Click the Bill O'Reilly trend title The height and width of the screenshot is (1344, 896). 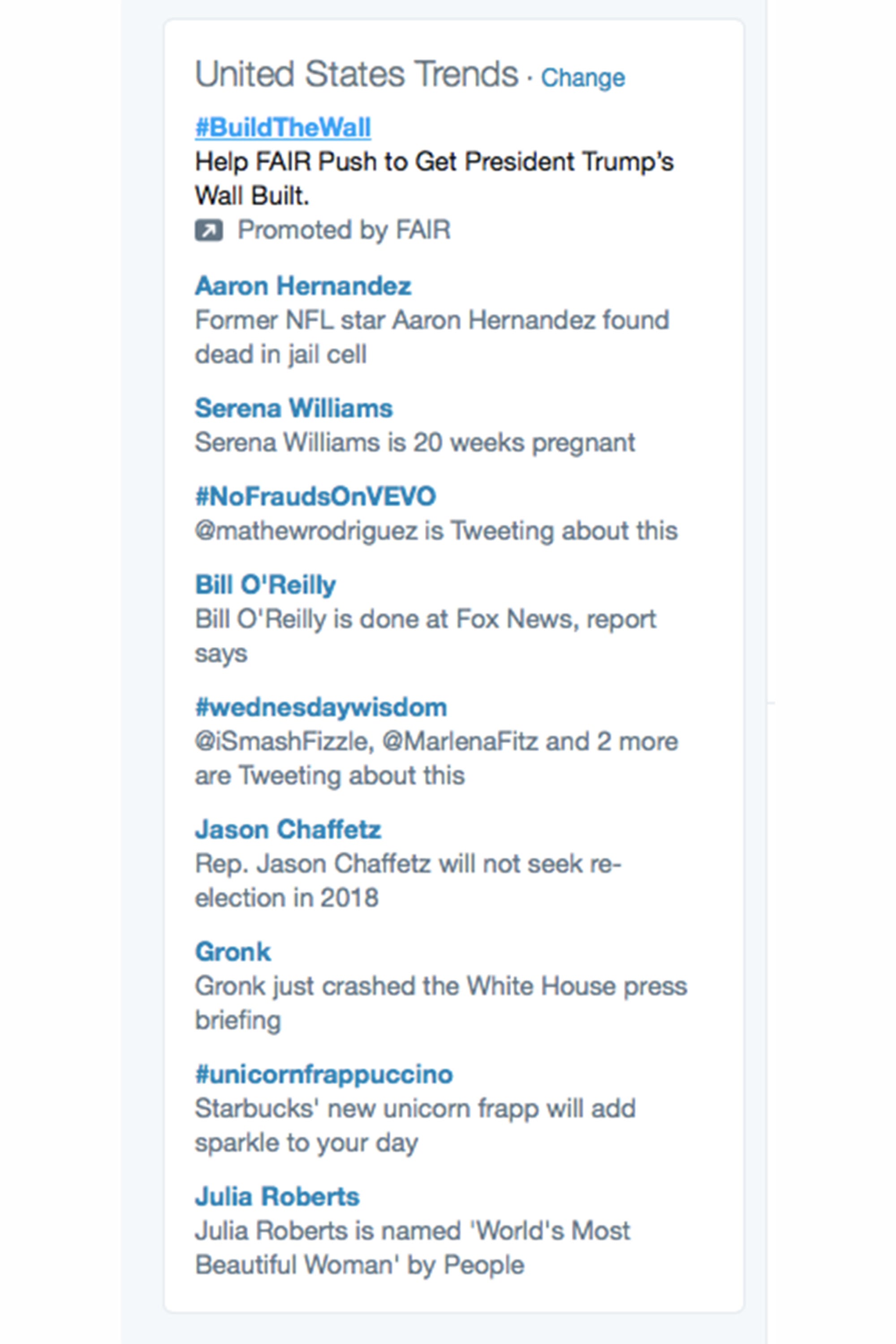pos(265,585)
